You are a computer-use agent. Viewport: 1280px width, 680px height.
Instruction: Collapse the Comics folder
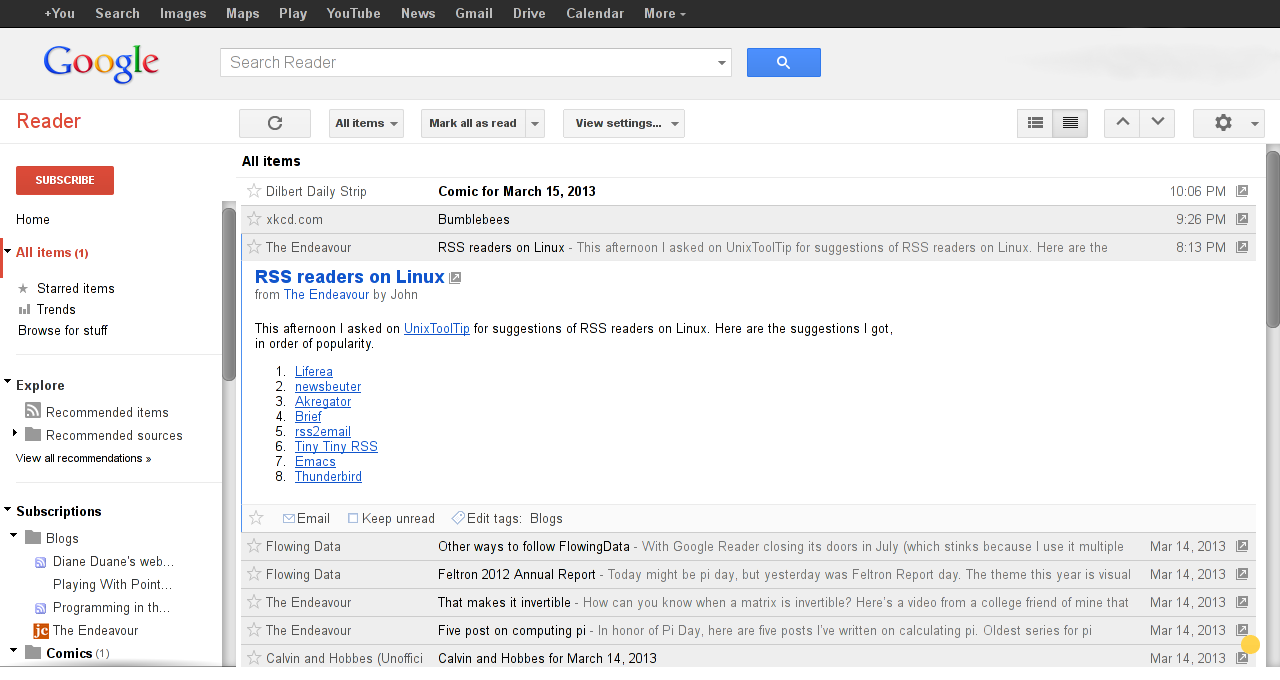tap(14, 650)
